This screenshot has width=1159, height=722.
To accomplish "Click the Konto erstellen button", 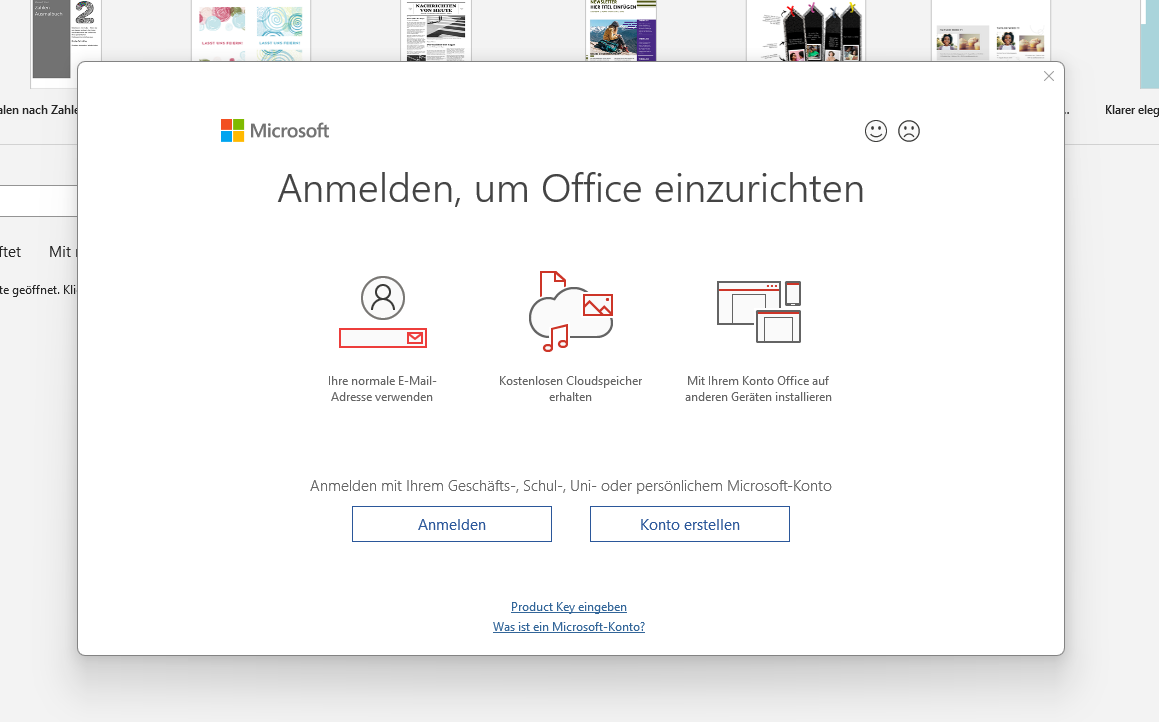I will pyautogui.click(x=689, y=524).
